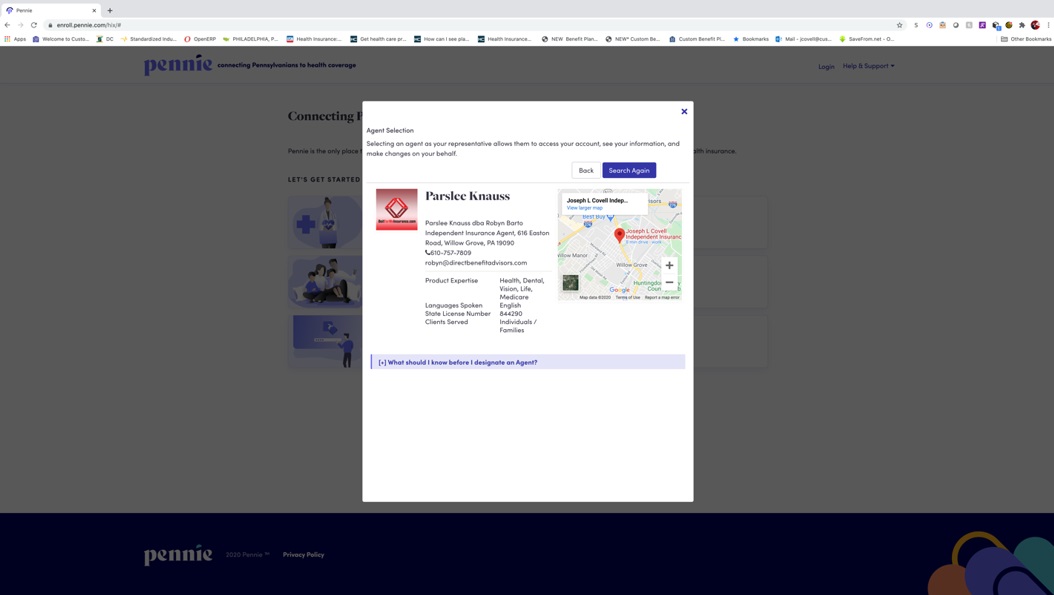The height and width of the screenshot is (595, 1054).
Task: Click the state license number 844290
Action: click(511, 313)
